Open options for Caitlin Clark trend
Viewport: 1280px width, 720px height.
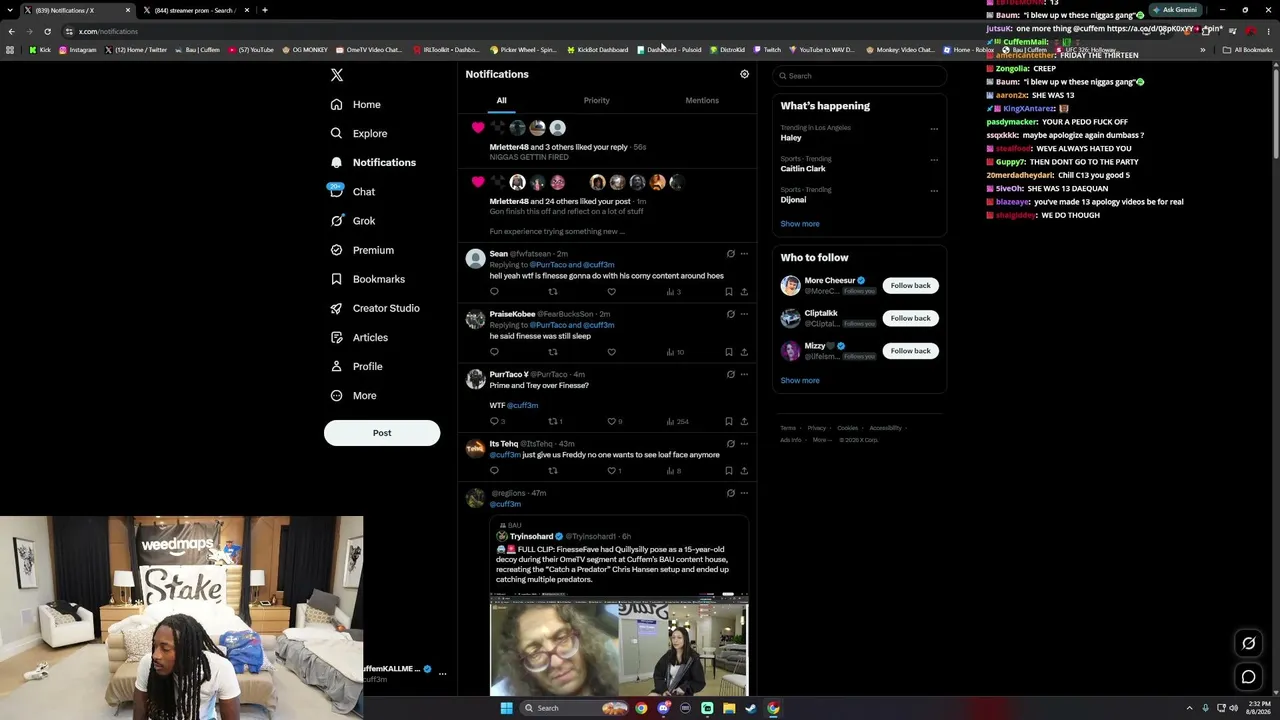934,159
